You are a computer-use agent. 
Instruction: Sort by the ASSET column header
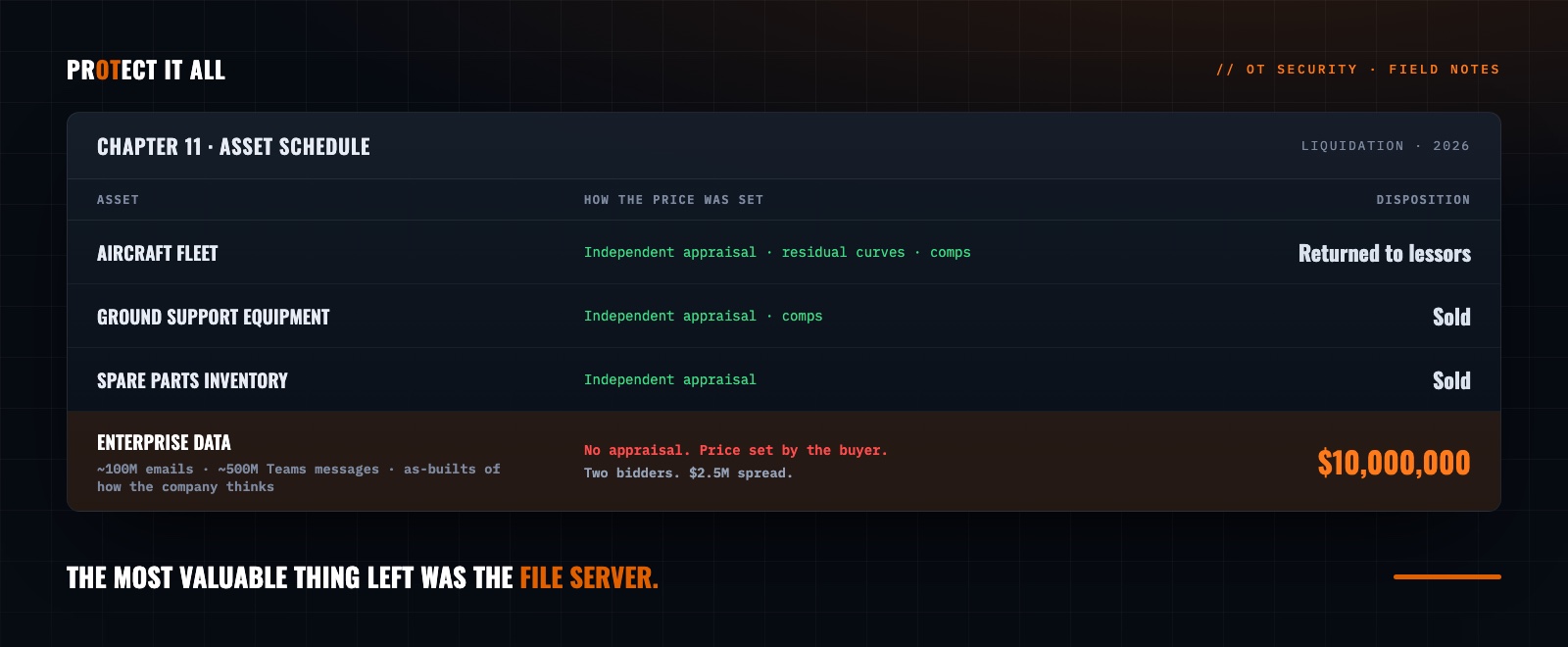[118, 200]
